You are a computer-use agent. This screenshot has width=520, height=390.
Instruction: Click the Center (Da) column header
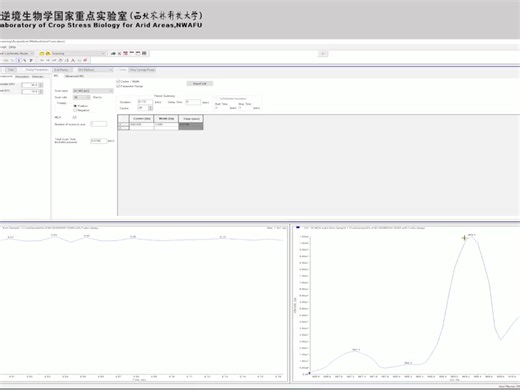142,118
